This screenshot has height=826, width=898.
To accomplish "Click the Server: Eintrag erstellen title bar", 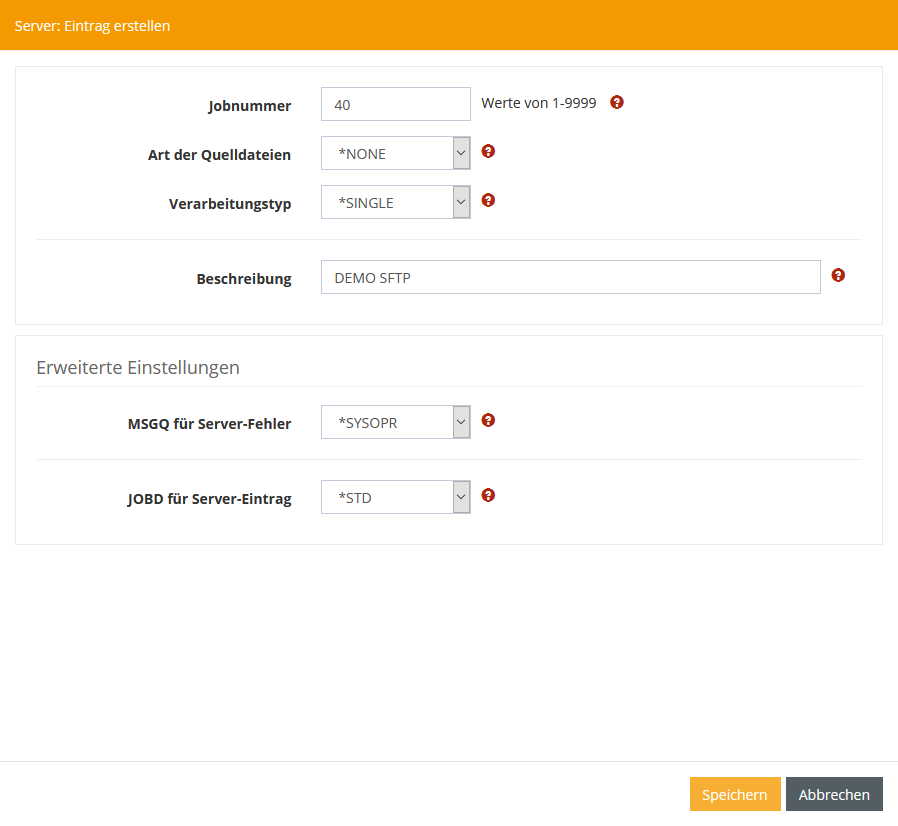I will coord(93,26).
